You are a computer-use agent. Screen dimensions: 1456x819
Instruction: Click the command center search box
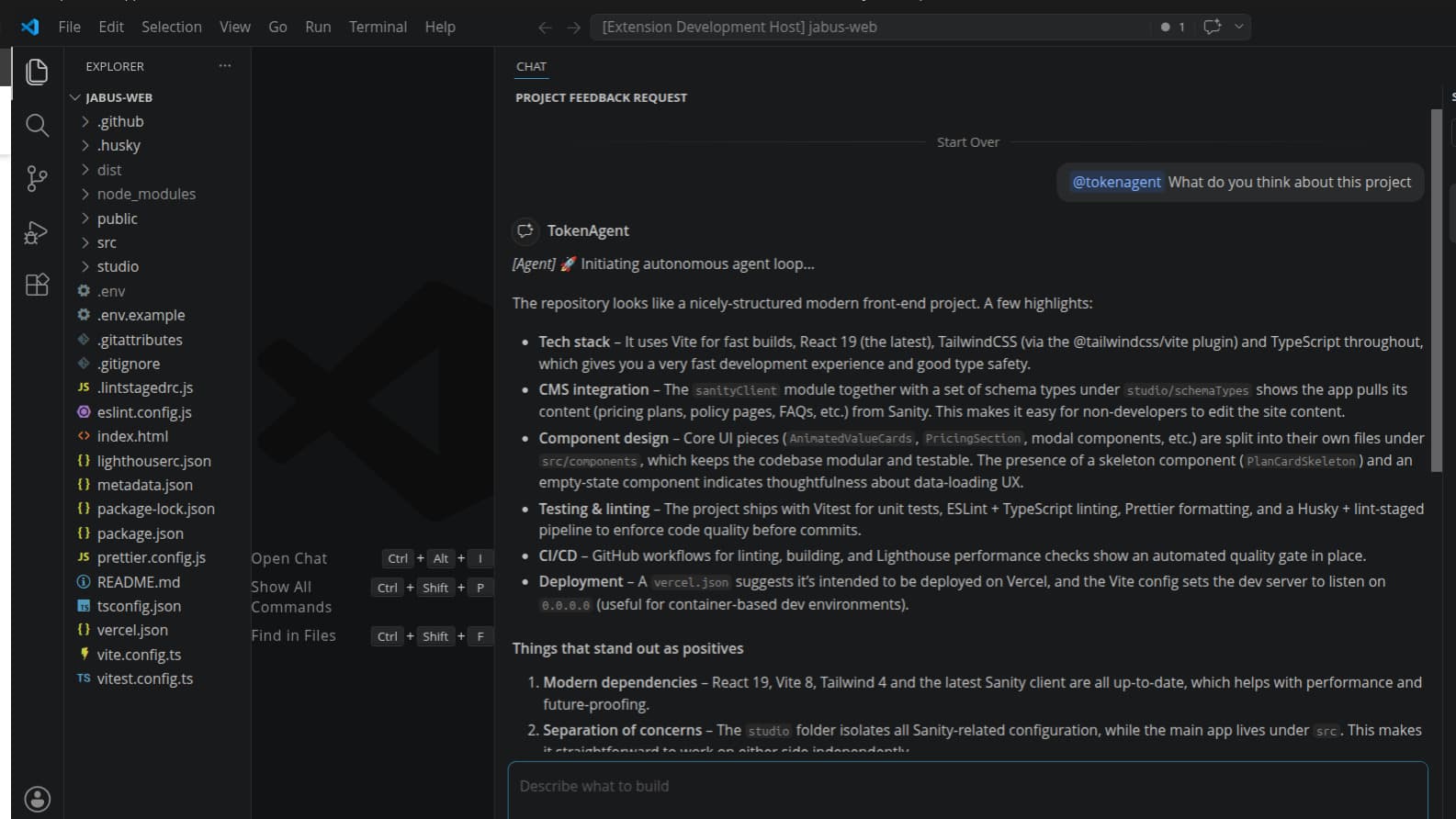point(870,27)
